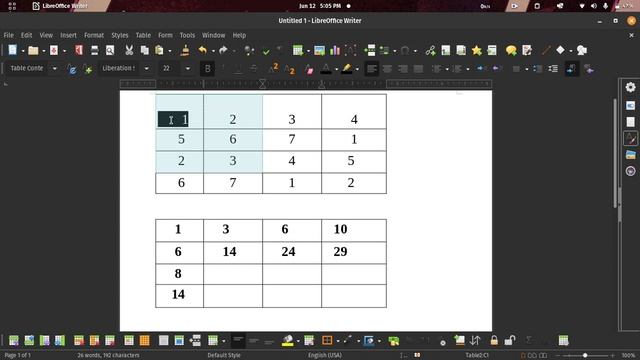Click English (USA) language in status bar

325,355
